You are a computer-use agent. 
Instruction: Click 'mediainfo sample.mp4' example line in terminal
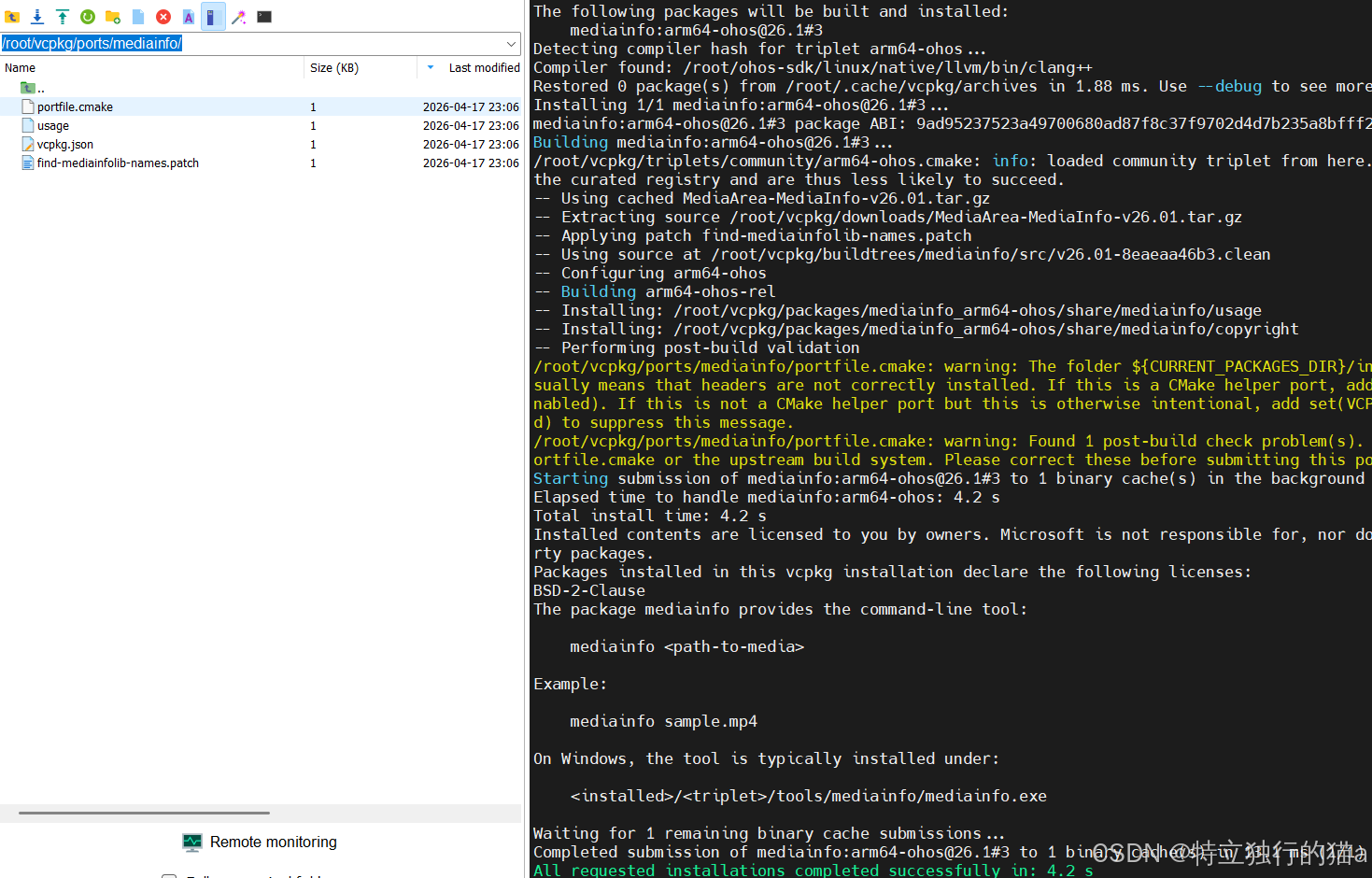point(664,721)
